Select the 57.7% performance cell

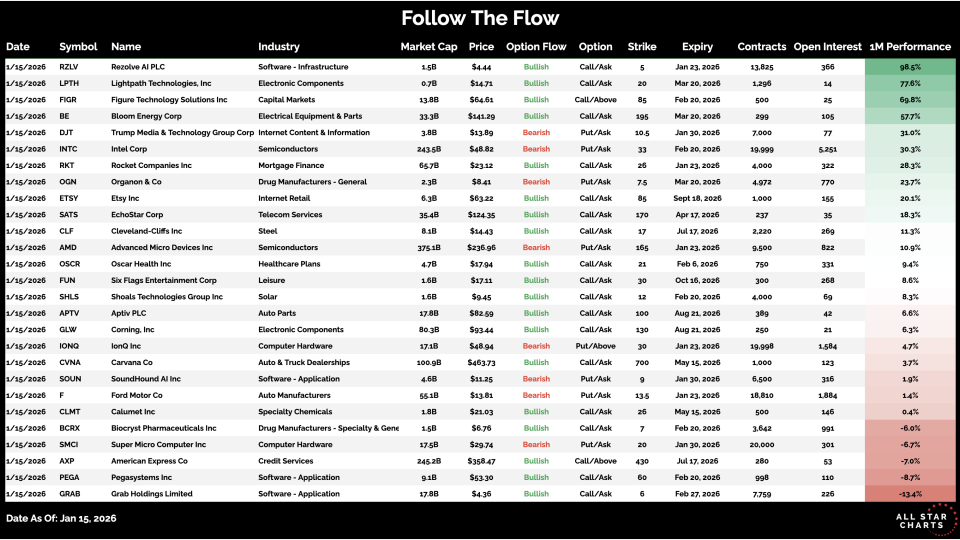coord(909,116)
